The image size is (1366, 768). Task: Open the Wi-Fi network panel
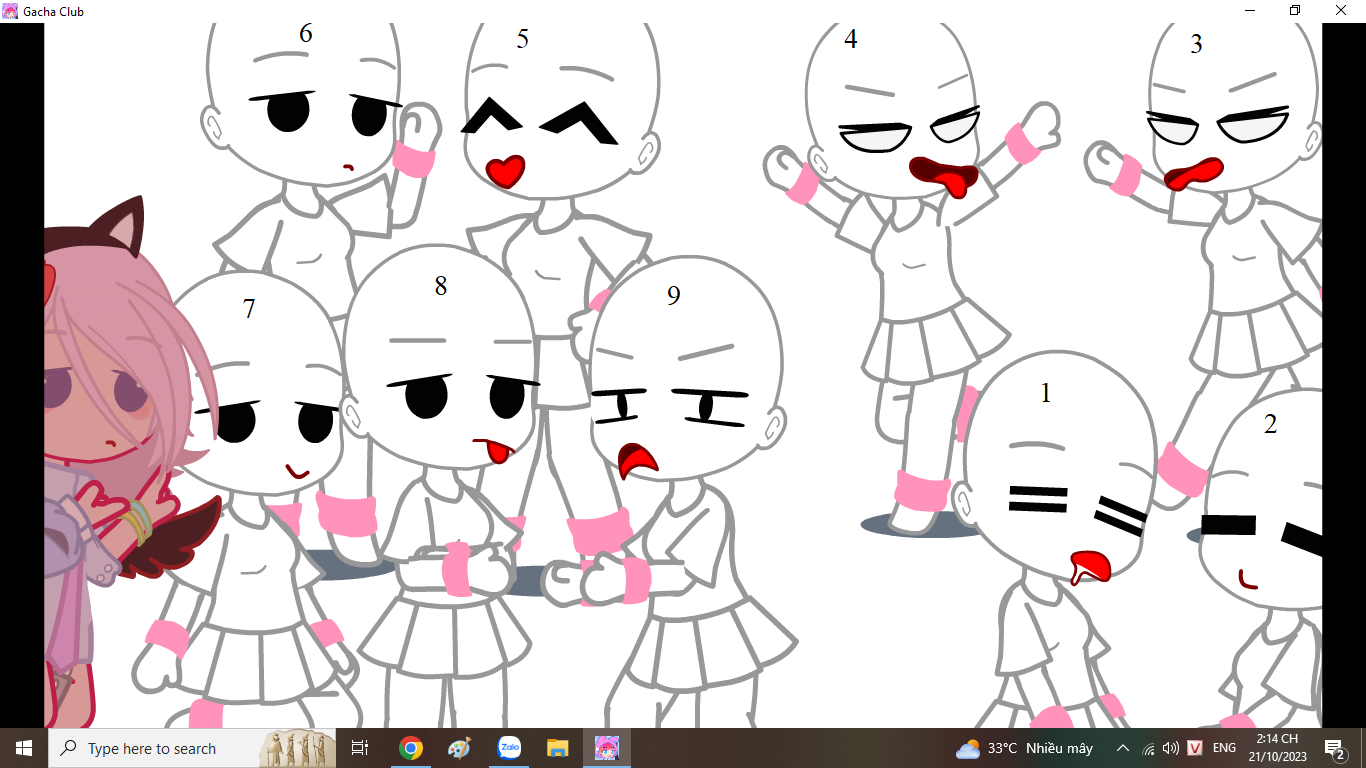click(1148, 748)
